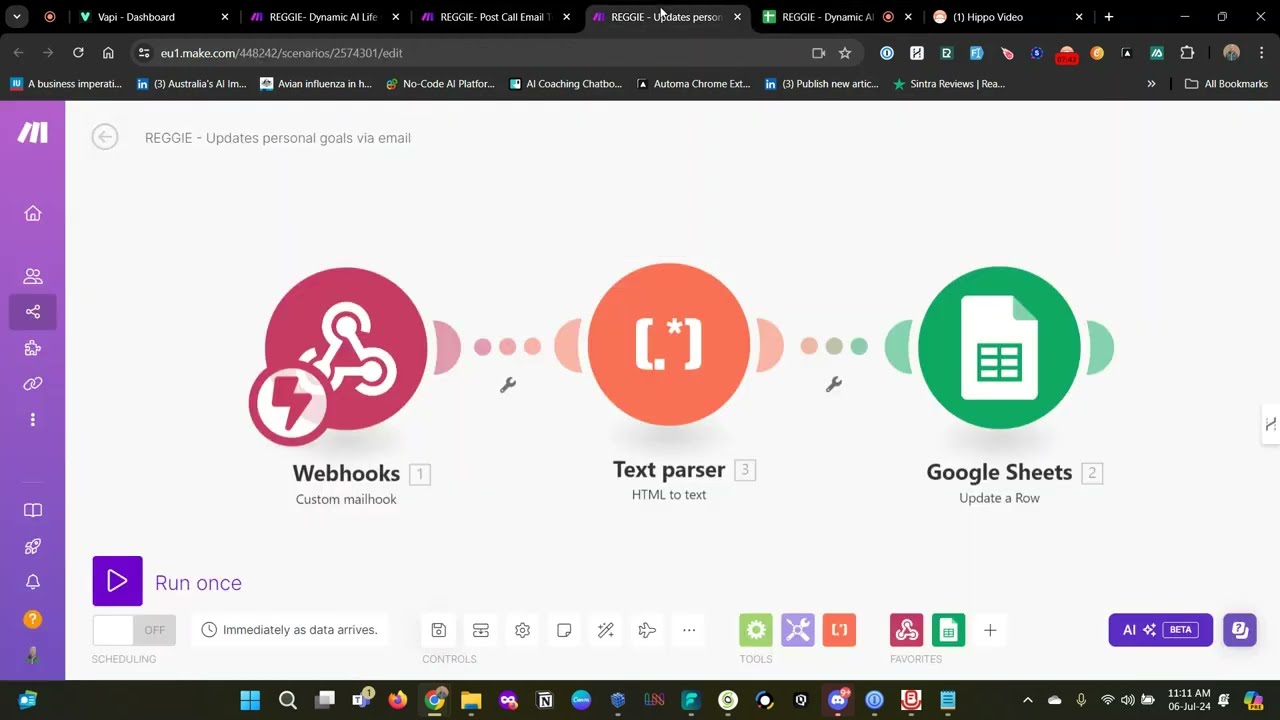The height and width of the screenshot is (720, 1280).
Task: Open Scenarios share icon in sidebar
Action: pos(33,312)
